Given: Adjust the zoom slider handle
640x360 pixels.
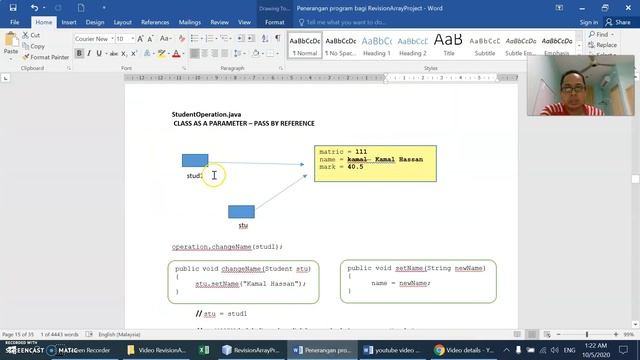Looking at the screenshot, I should pos(587,334).
